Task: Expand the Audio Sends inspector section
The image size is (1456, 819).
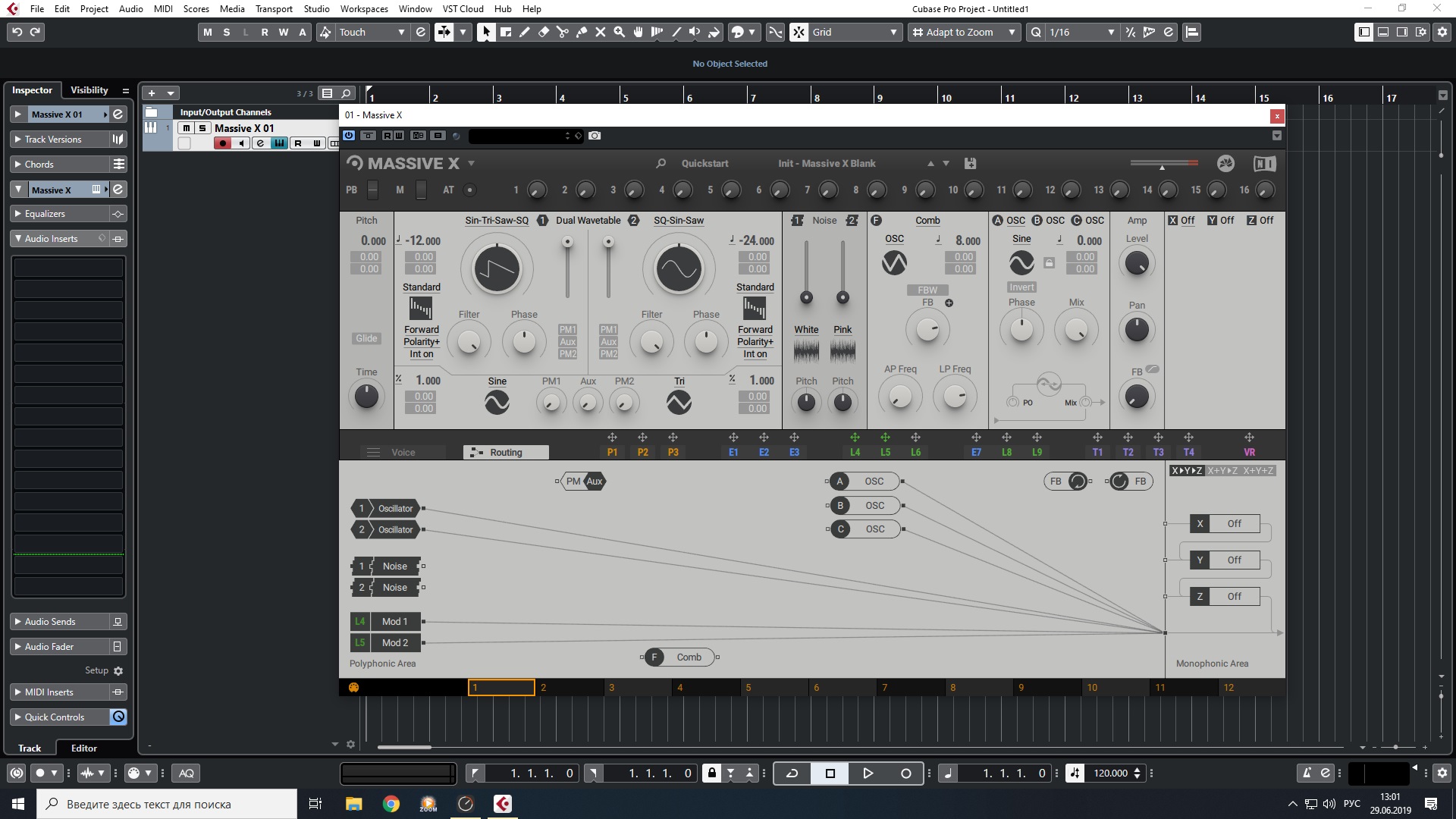Action: coord(50,621)
